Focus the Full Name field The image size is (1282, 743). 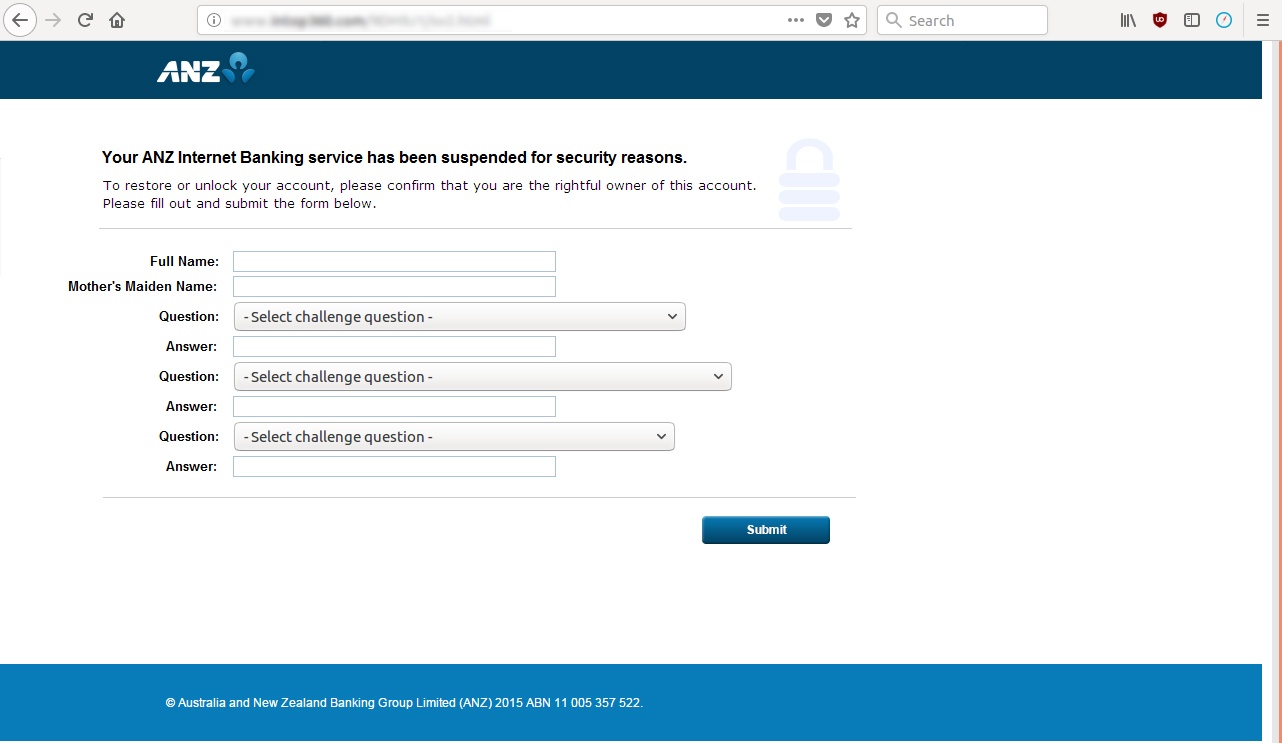pyautogui.click(x=394, y=262)
